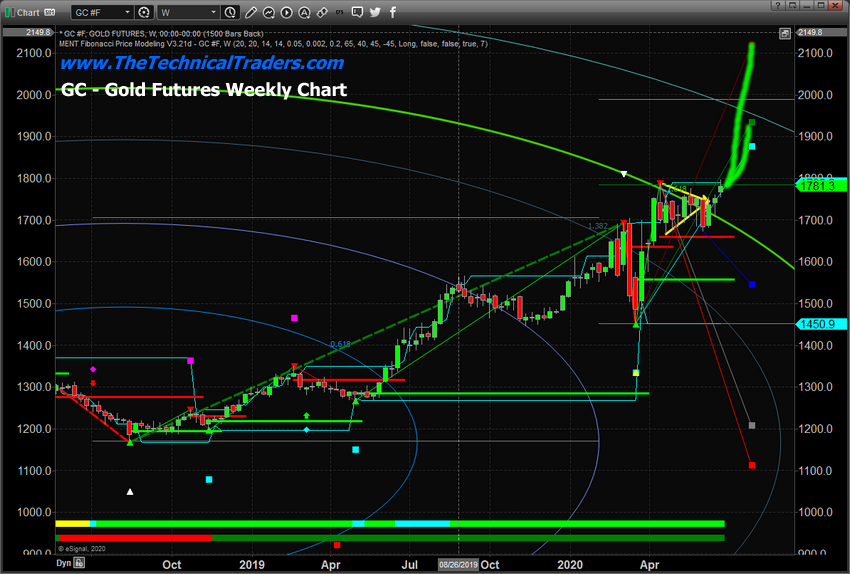Click the 0.618 Fibonacci arc label
This screenshot has height=574, width=850.
coord(340,344)
